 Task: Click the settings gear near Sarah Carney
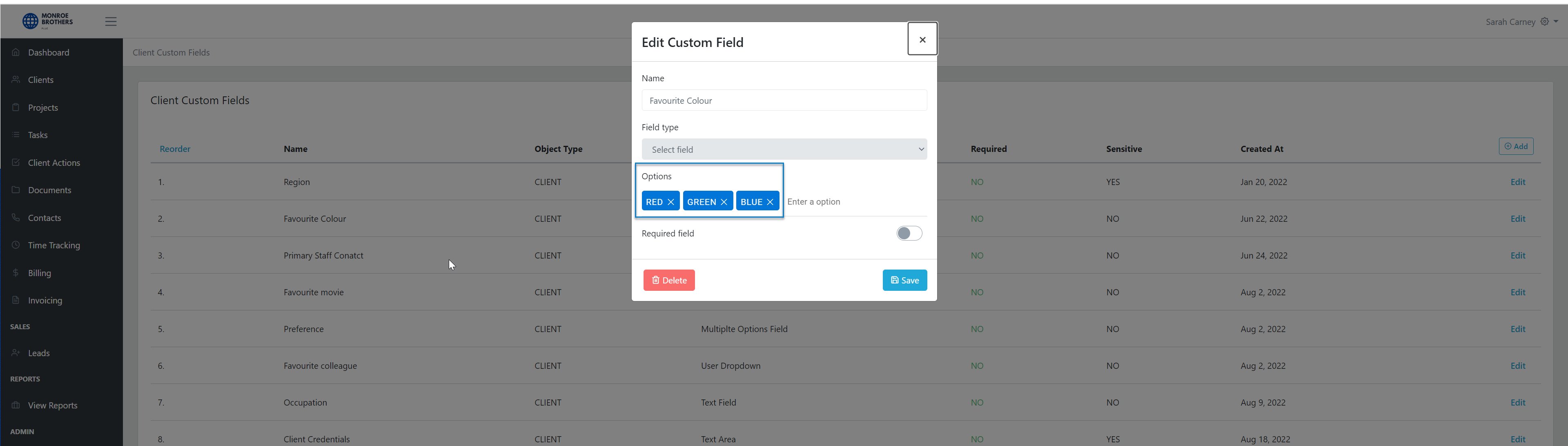point(1544,21)
